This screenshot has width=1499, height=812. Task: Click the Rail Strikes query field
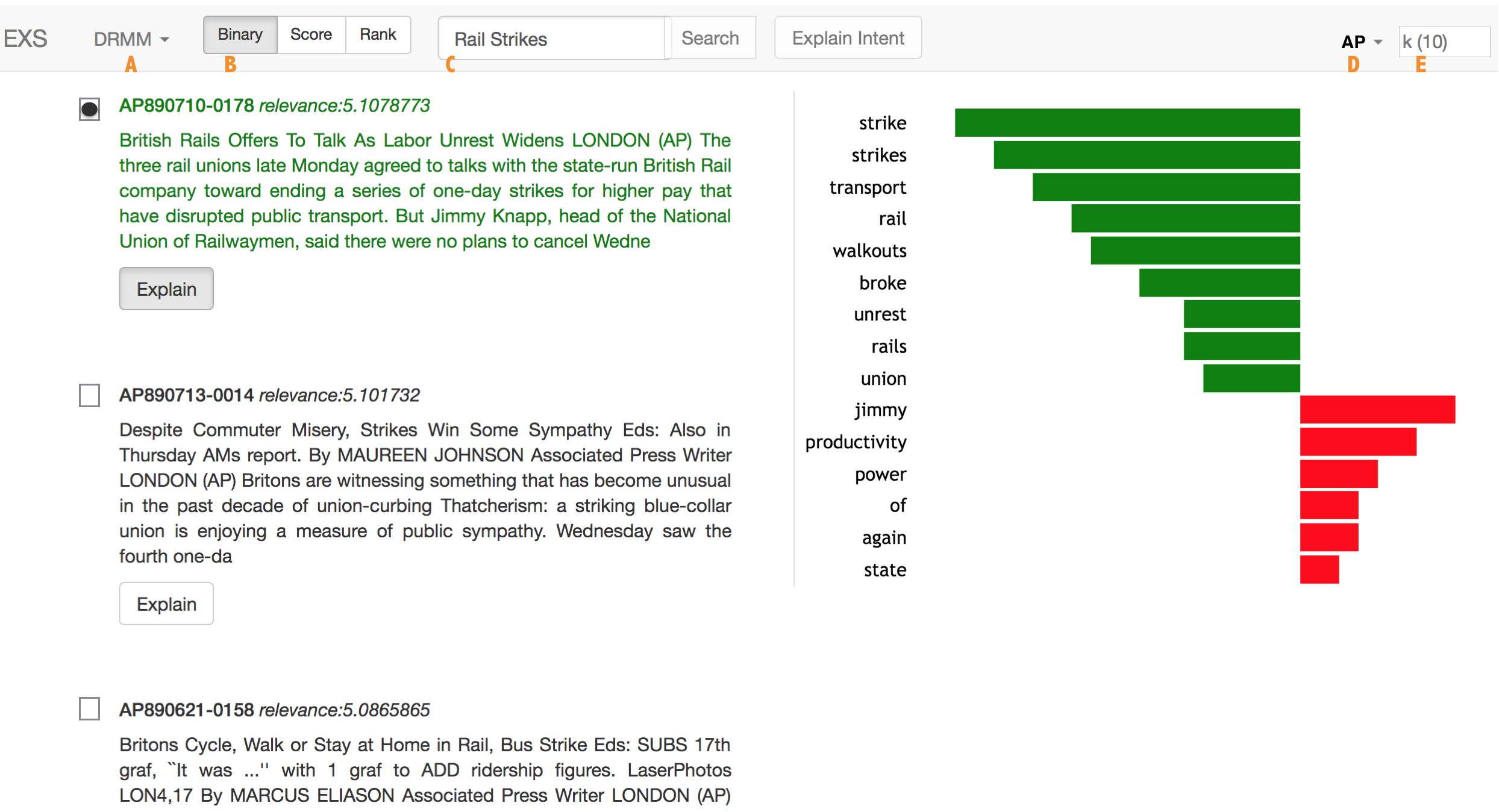click(x=551, y=39)
